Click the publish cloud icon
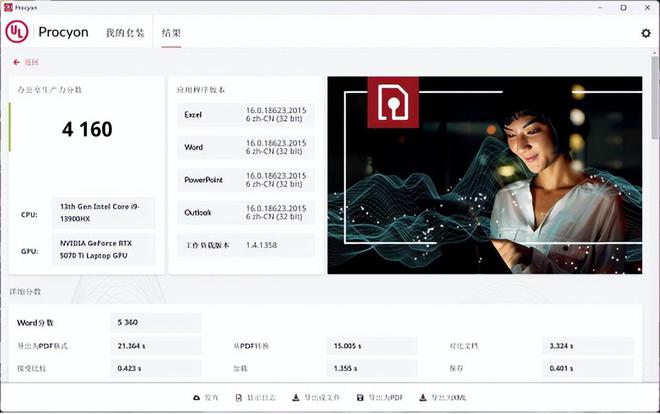 (196, 398)
